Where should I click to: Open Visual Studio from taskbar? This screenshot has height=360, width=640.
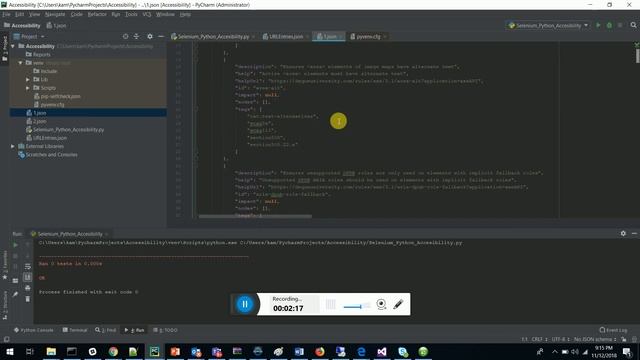click(x=382, y=351)
